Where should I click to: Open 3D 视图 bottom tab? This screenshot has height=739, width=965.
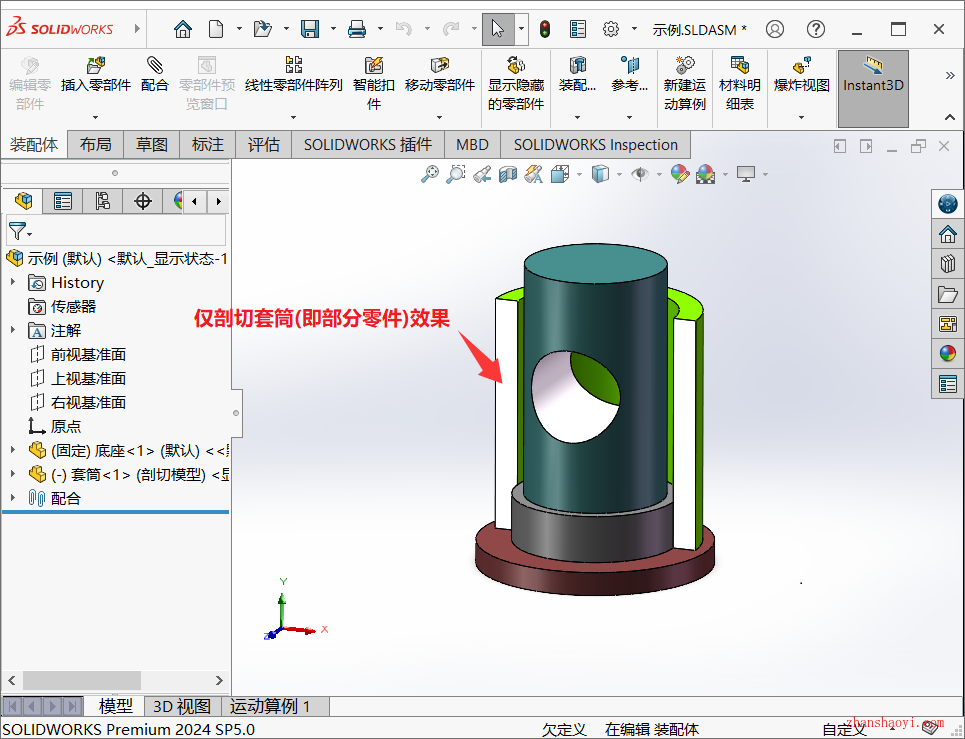pyautogui.click(x=182, y=706)
